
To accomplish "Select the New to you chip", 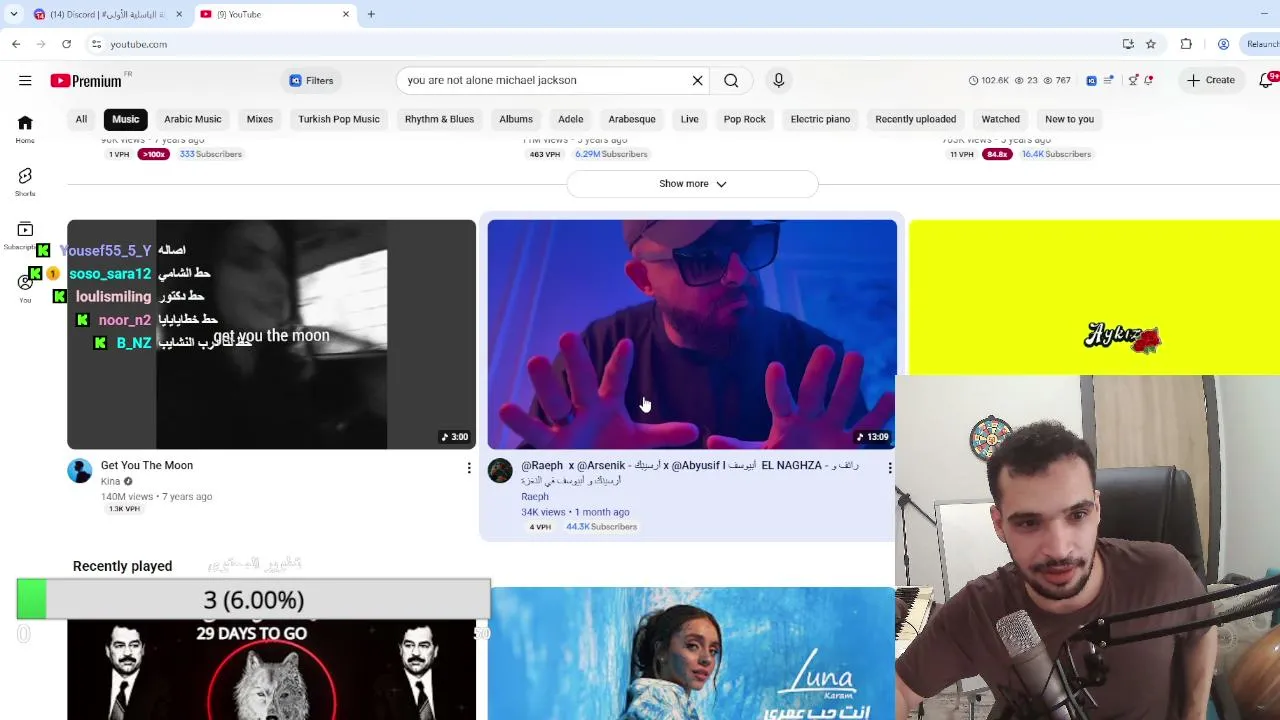I will pos(1070,119).
